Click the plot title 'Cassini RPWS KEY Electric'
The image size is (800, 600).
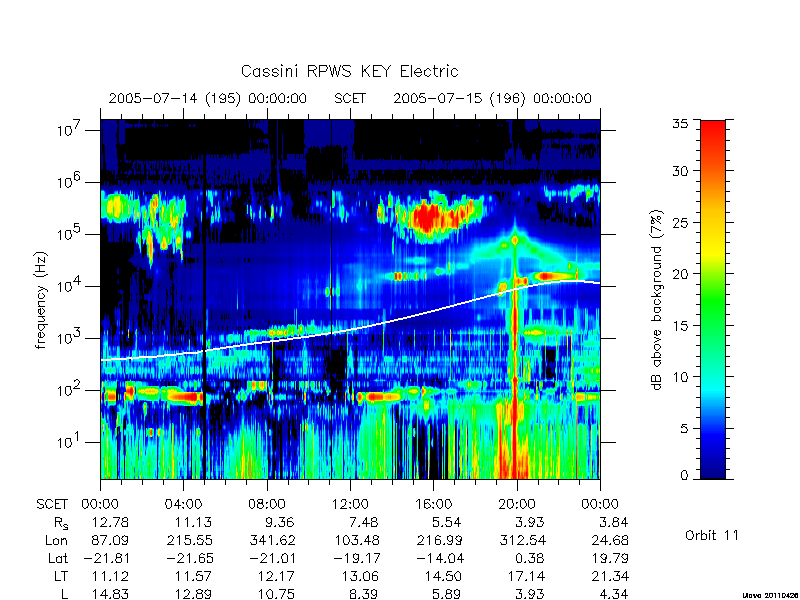point(349,71)
